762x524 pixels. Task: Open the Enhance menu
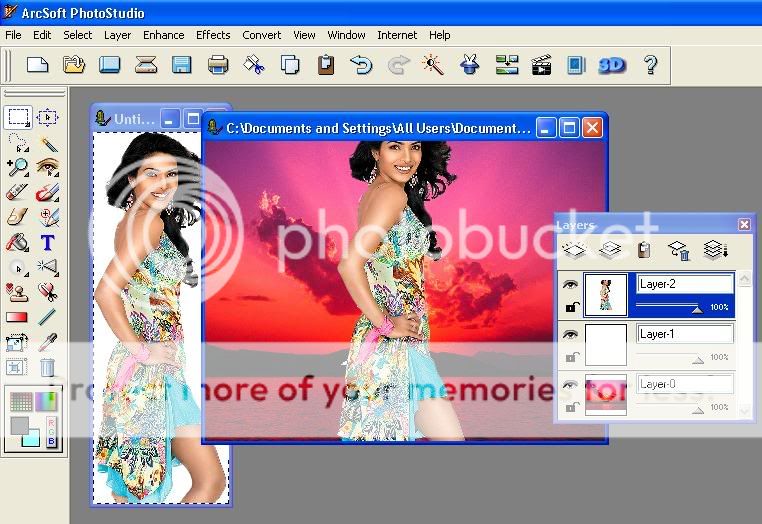[x=163, y=35]
